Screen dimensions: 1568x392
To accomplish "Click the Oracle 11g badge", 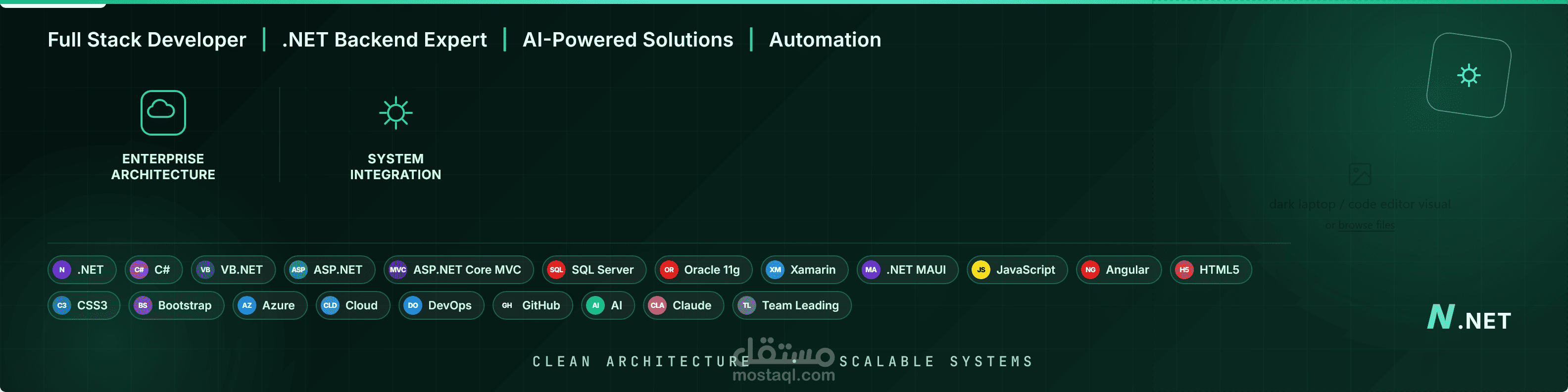I will coord(704,270).
